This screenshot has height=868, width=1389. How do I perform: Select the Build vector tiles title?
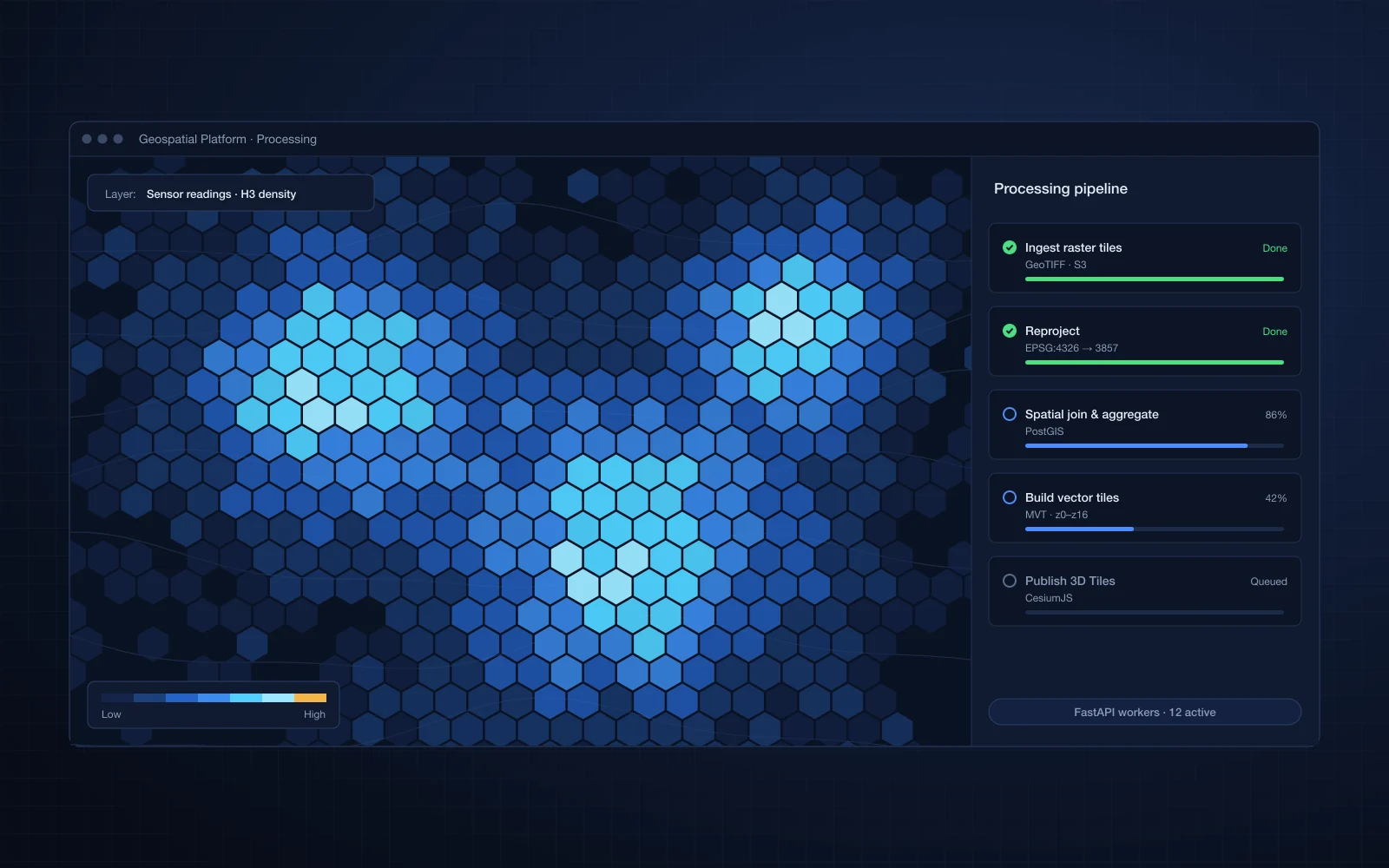click(1071, 497)
